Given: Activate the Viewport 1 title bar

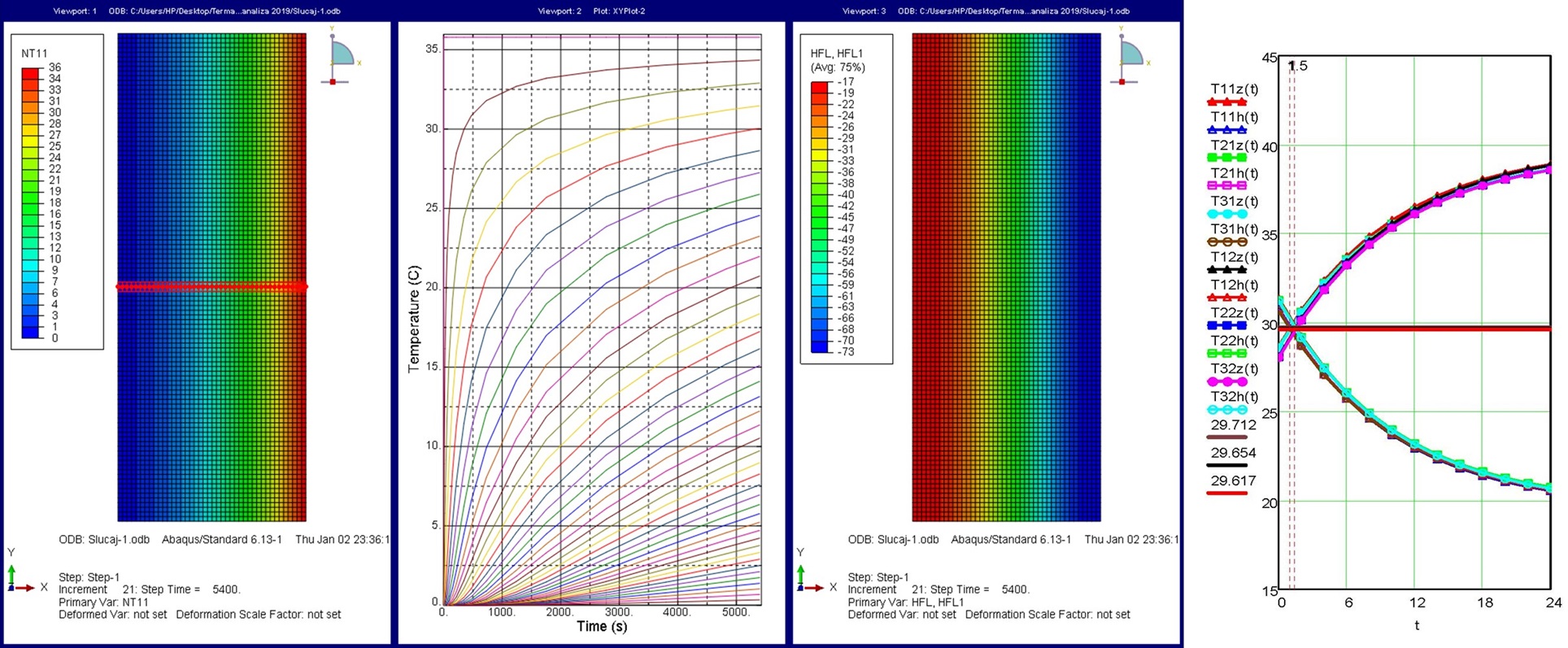Looking at the screenshot, I should (x=195, y=11).
